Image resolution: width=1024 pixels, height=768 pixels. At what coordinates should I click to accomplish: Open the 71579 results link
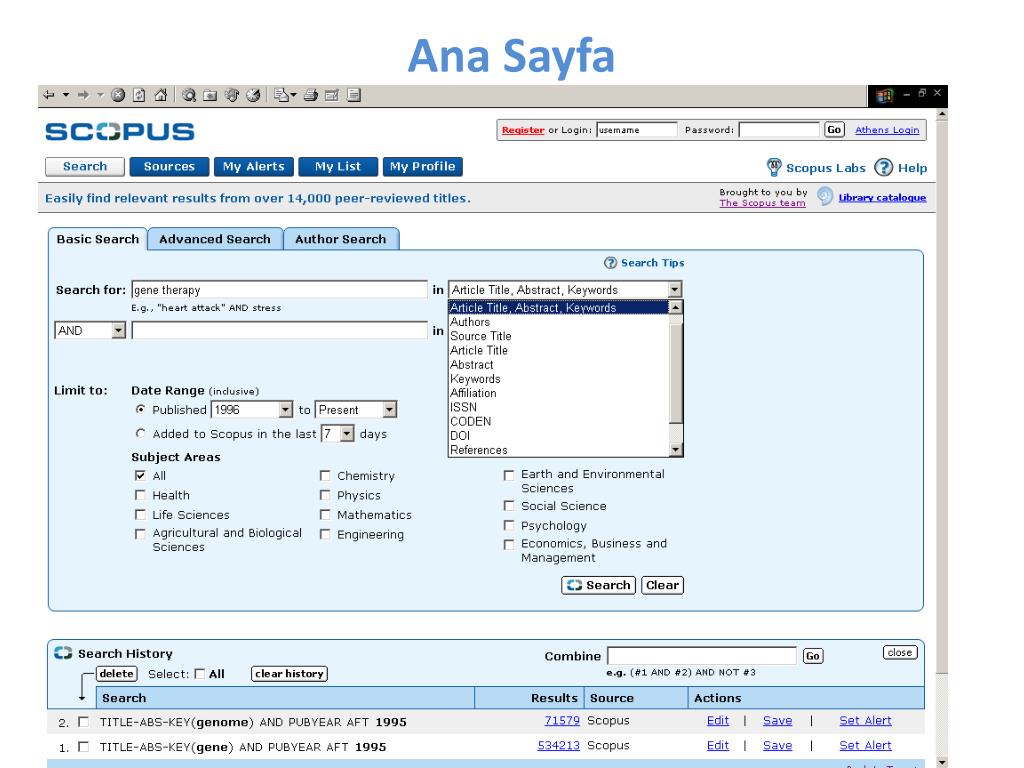tap(562, 720)
